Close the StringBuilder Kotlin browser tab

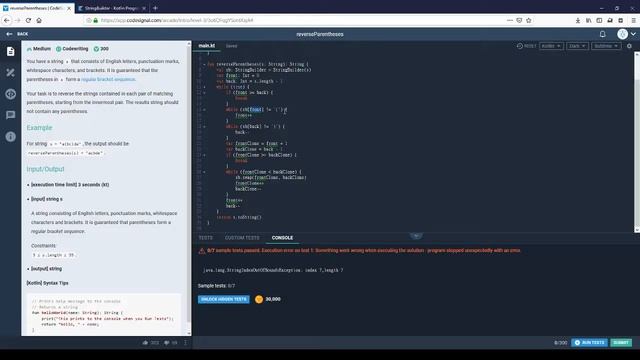(144, 8)
